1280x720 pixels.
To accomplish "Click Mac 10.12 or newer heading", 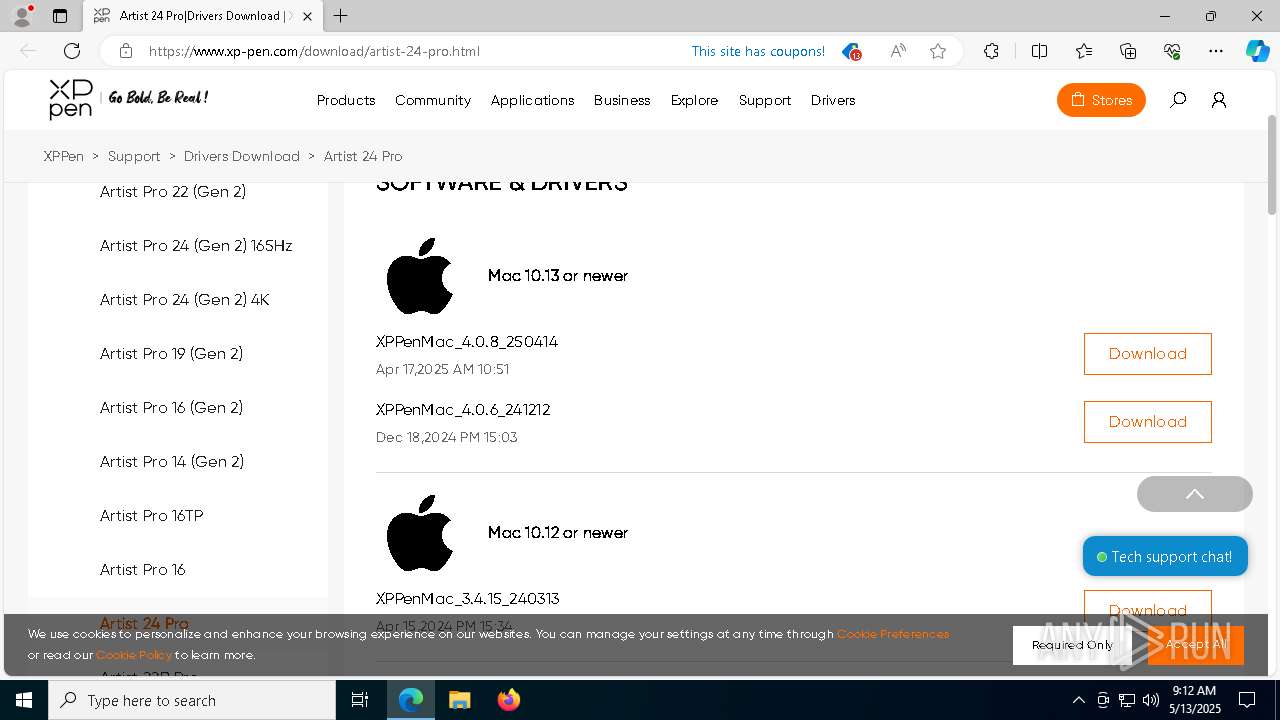I will coord(558,532).
